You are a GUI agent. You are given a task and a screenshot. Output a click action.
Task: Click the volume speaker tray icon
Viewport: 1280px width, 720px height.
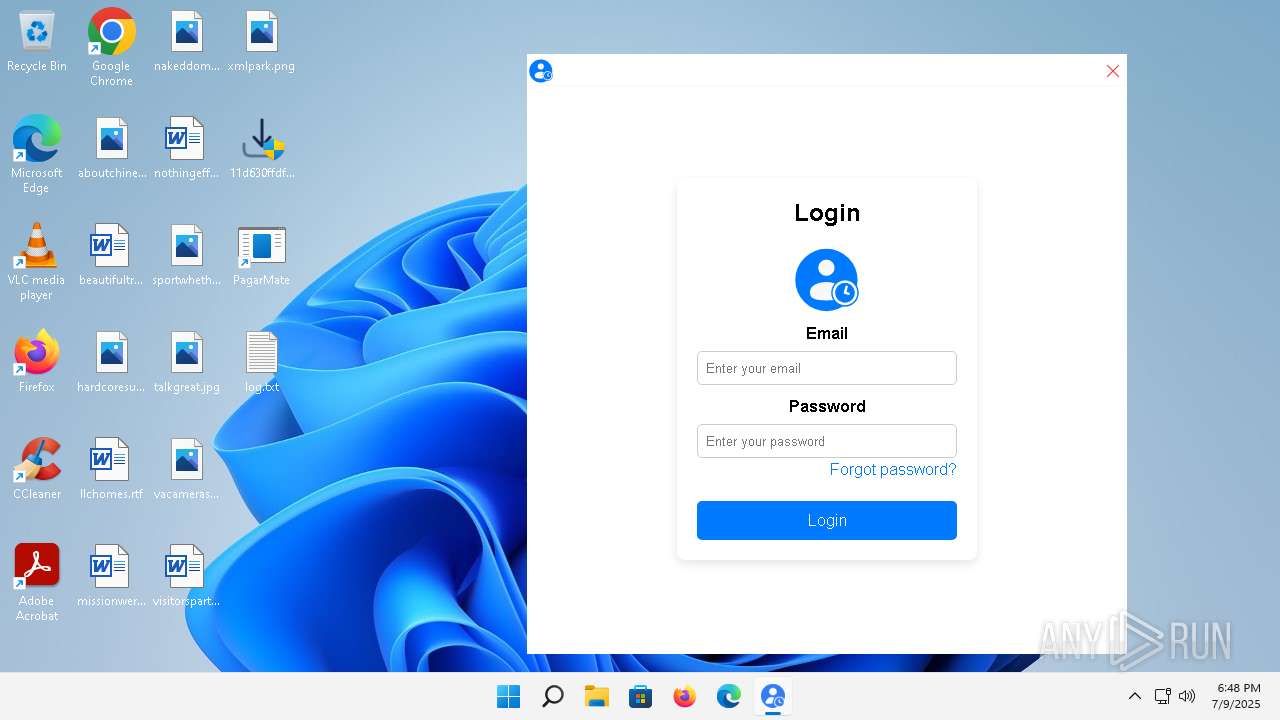point(1187,696)
